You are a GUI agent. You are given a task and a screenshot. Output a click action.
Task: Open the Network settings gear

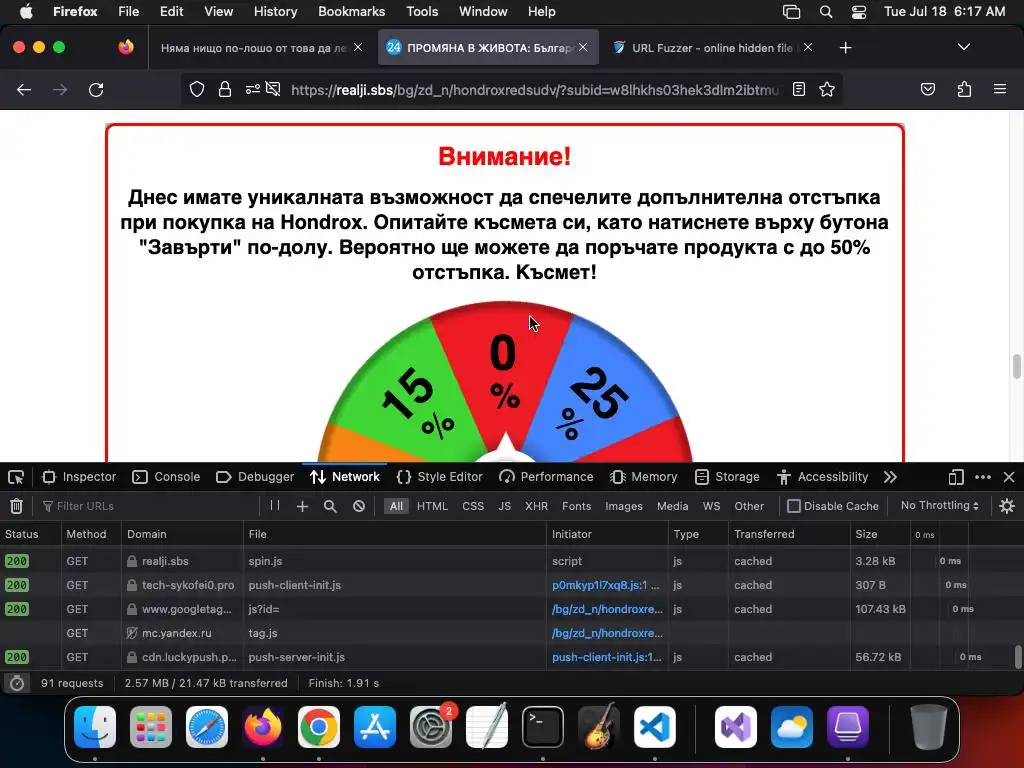point(1007,506)
